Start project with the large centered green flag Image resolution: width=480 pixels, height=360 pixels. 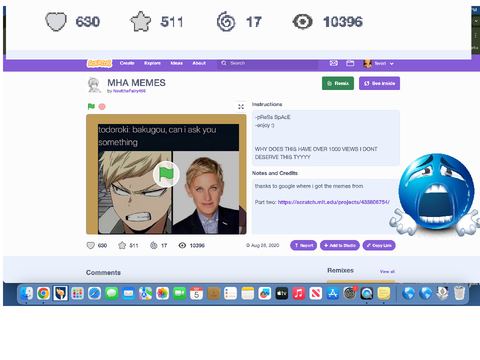[166, 174]
